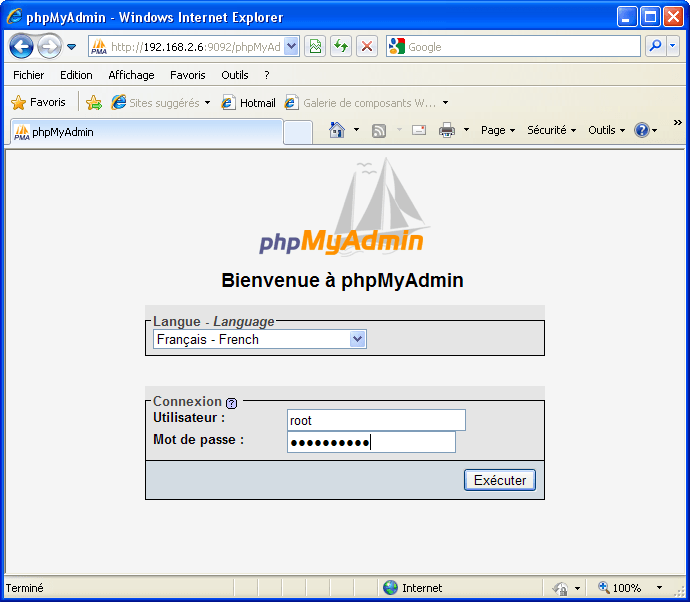Open the Outils menu in menu bar
690x602 pixels.
pyautogui.click(x=235, y=75)
